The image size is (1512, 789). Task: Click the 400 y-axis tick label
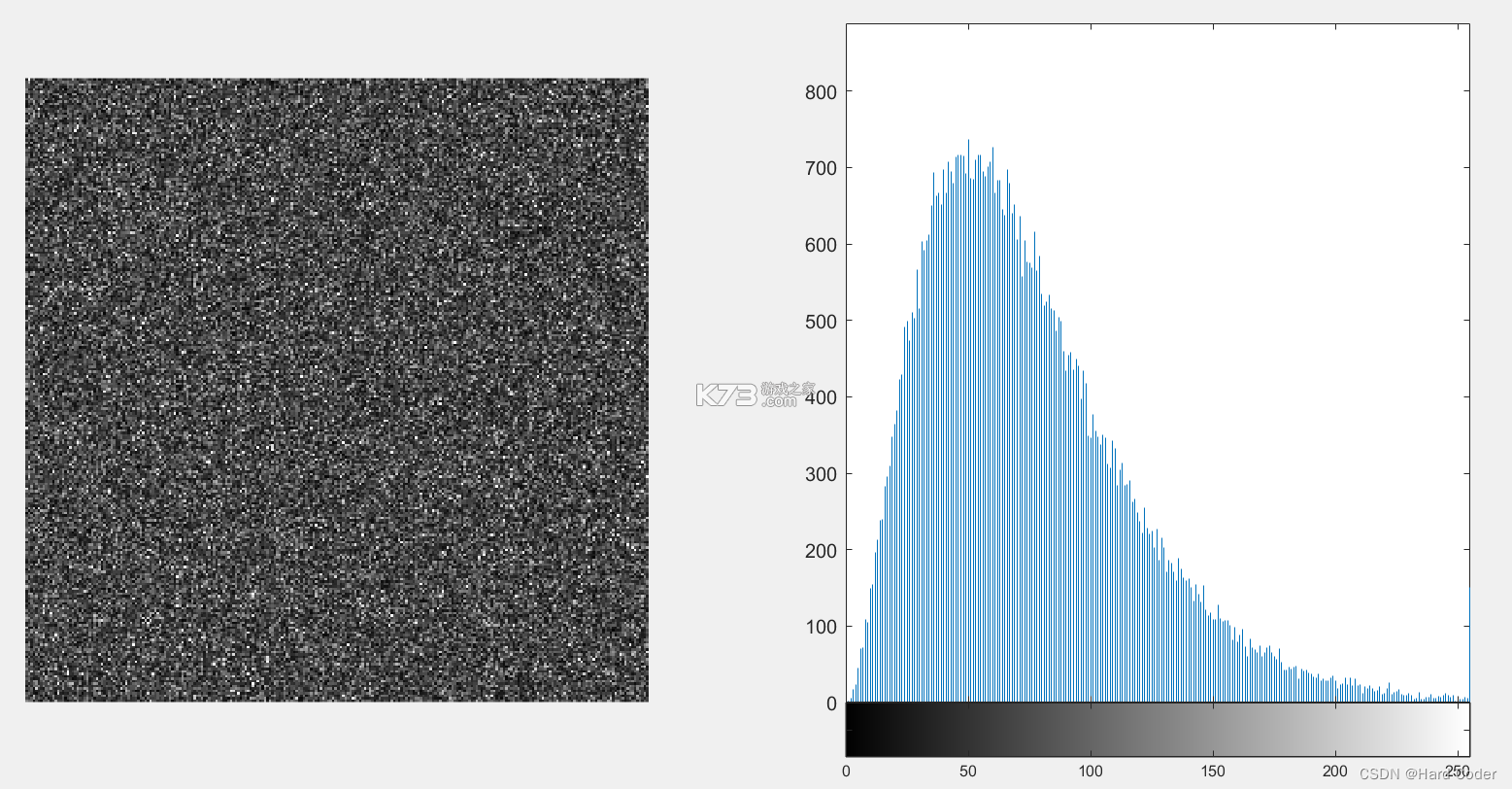pyautogui.click(x=821, y=397)
